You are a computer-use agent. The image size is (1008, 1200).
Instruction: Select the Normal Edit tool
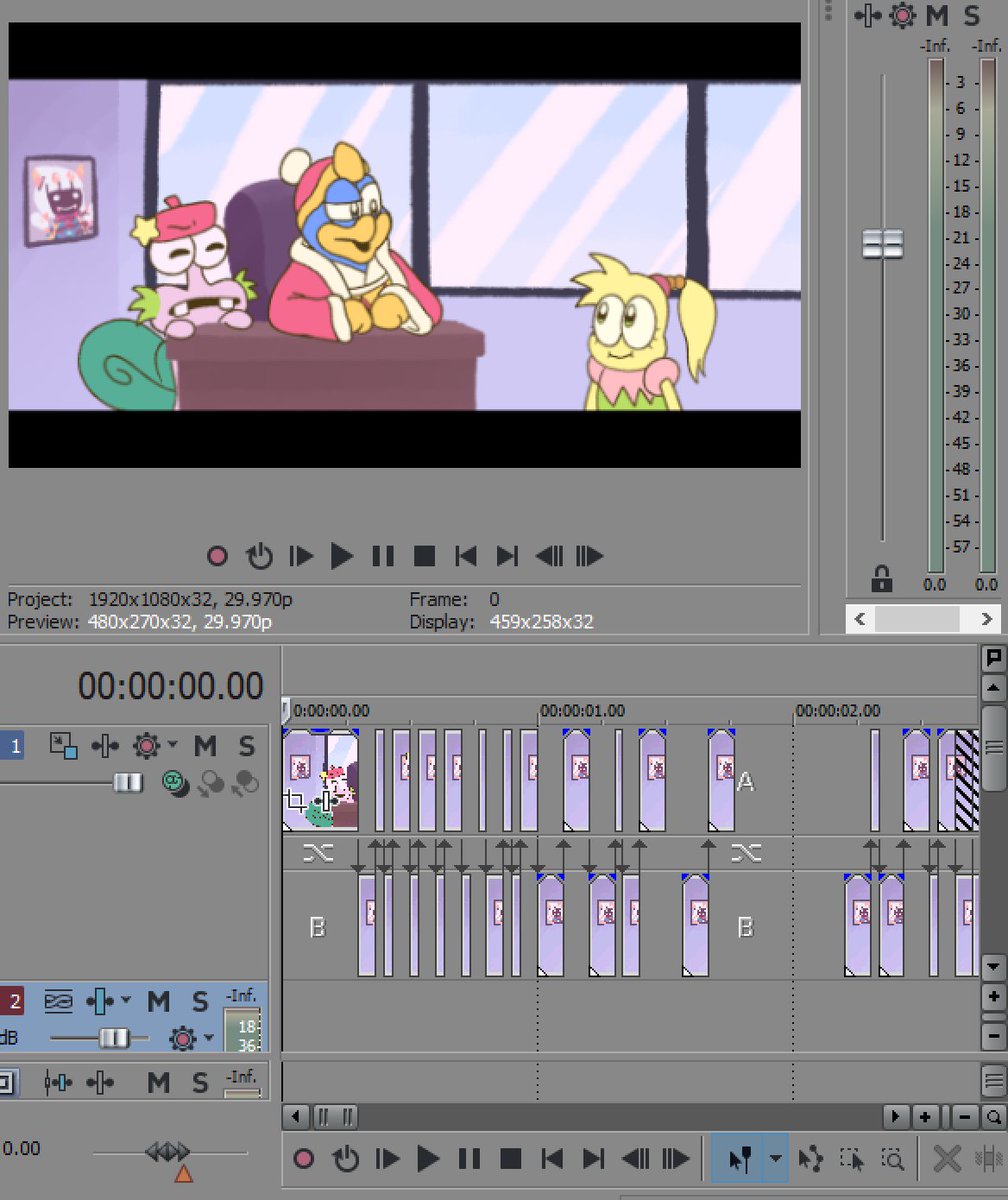[739, 1159]
